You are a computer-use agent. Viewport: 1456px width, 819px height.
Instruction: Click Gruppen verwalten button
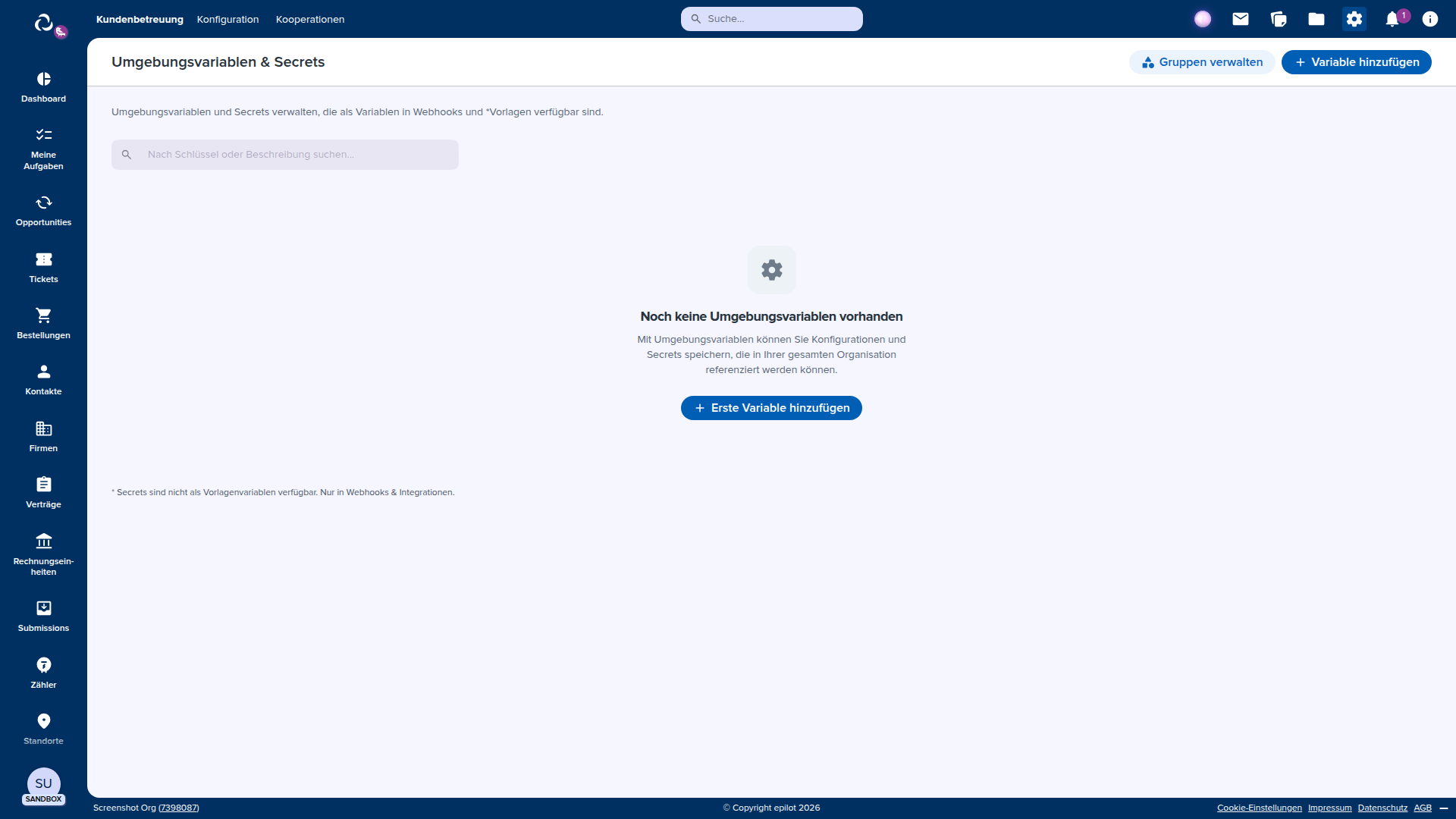[1202, 62]
